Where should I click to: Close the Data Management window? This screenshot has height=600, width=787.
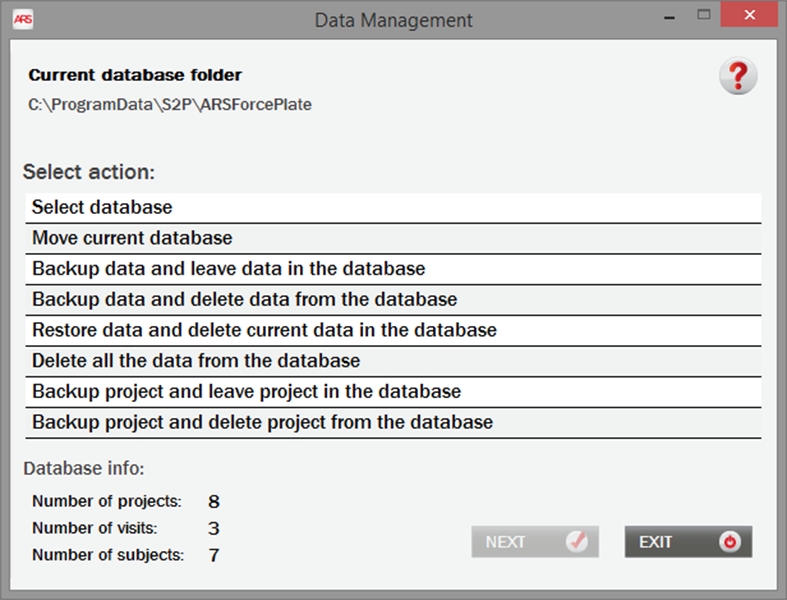[x=749, y=15]
